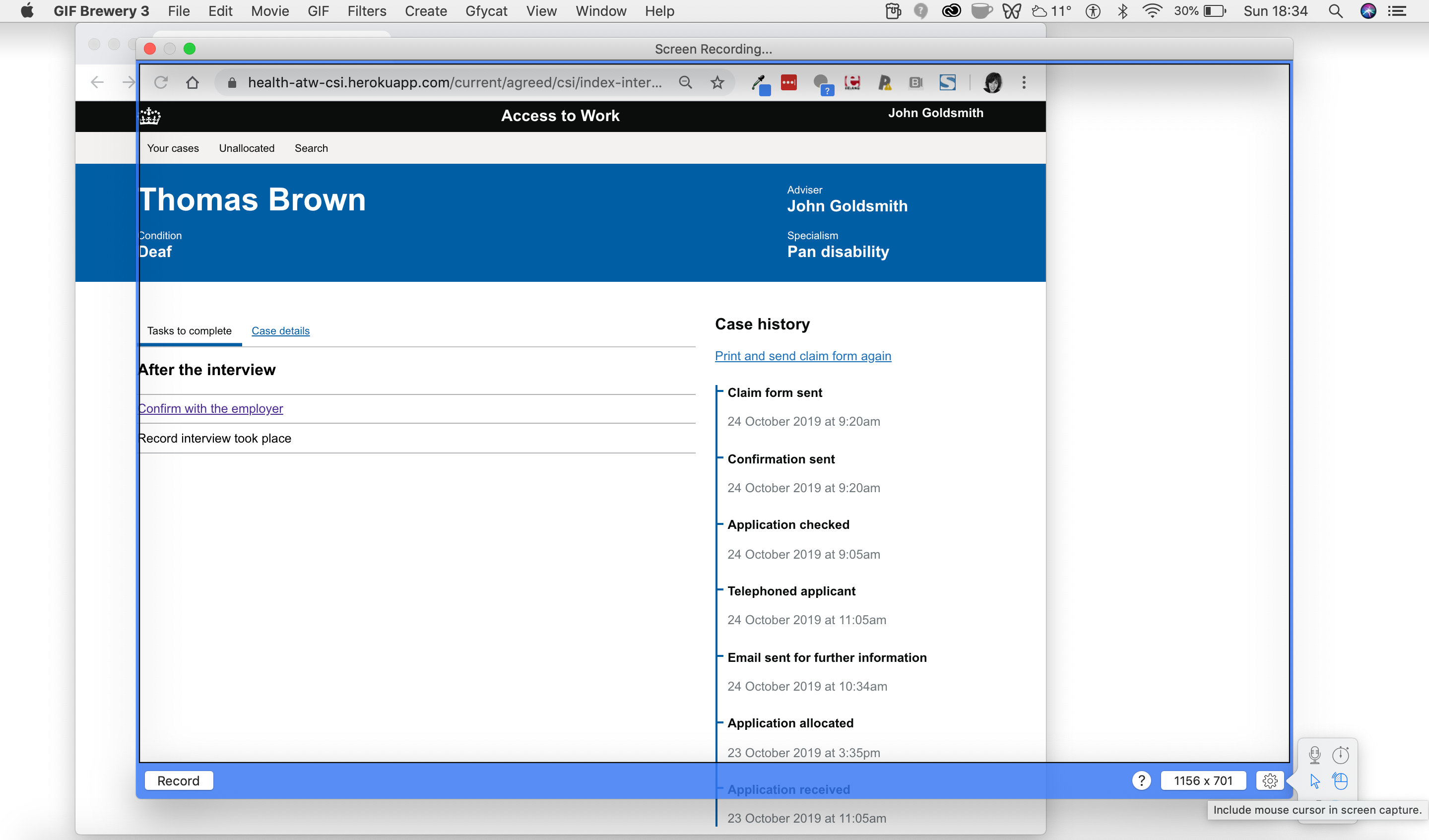Open the File menu
The image size is (1429, 840).
tap(179, 11)
